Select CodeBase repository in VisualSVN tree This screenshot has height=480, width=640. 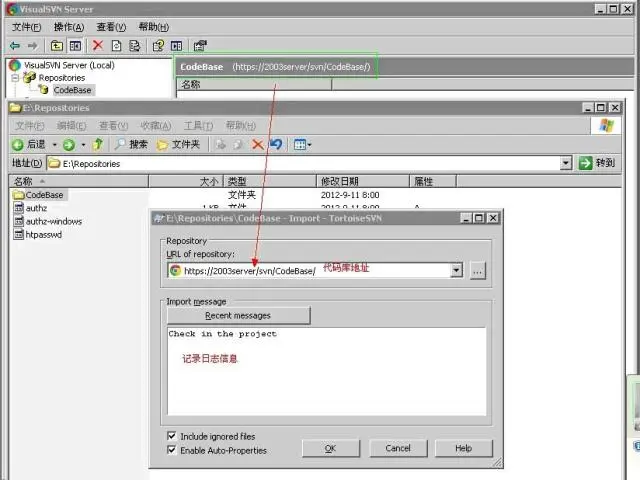pyautogui.click(x=73, y=90)
